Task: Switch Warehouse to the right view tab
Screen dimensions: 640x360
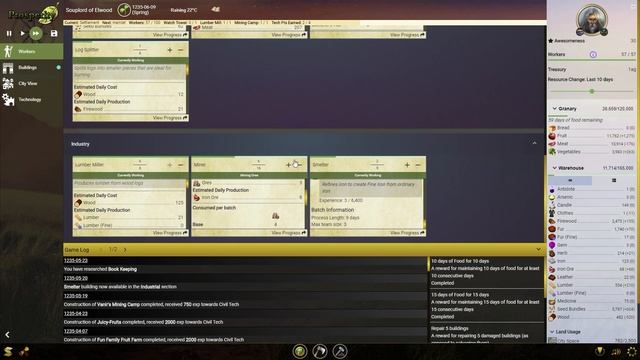Action: point(614,180)
